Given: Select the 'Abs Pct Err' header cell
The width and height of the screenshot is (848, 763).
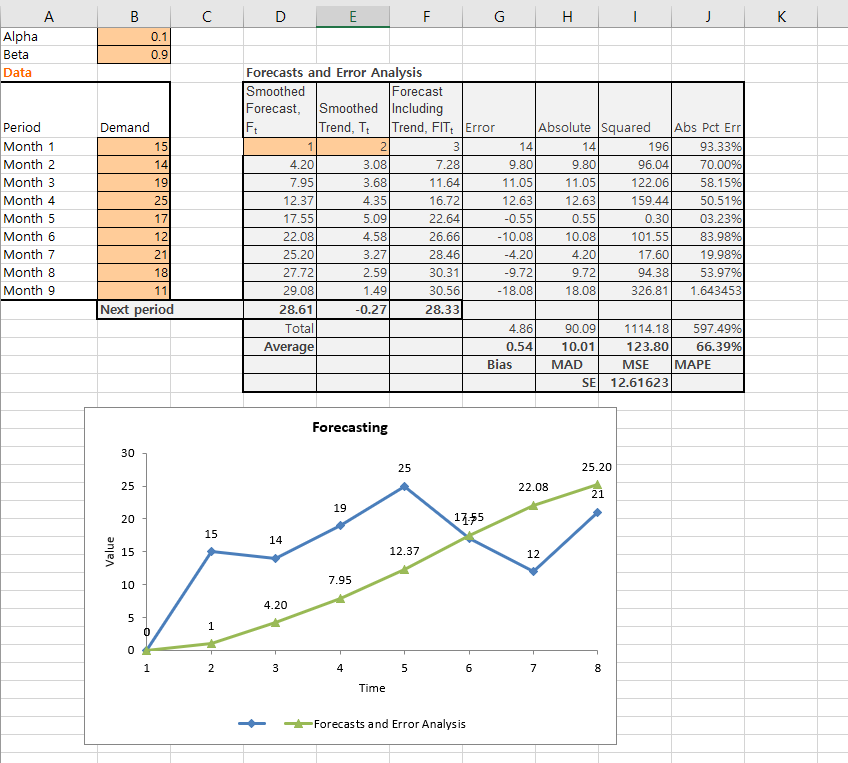Looking at the screenshot, I should pos(708,110).
